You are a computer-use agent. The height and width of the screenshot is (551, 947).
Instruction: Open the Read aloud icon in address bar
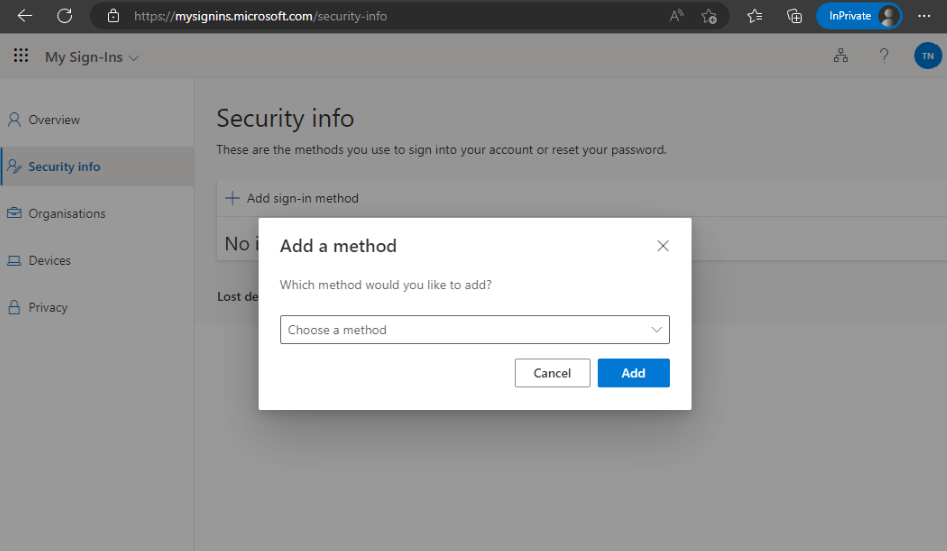[676, 16]
